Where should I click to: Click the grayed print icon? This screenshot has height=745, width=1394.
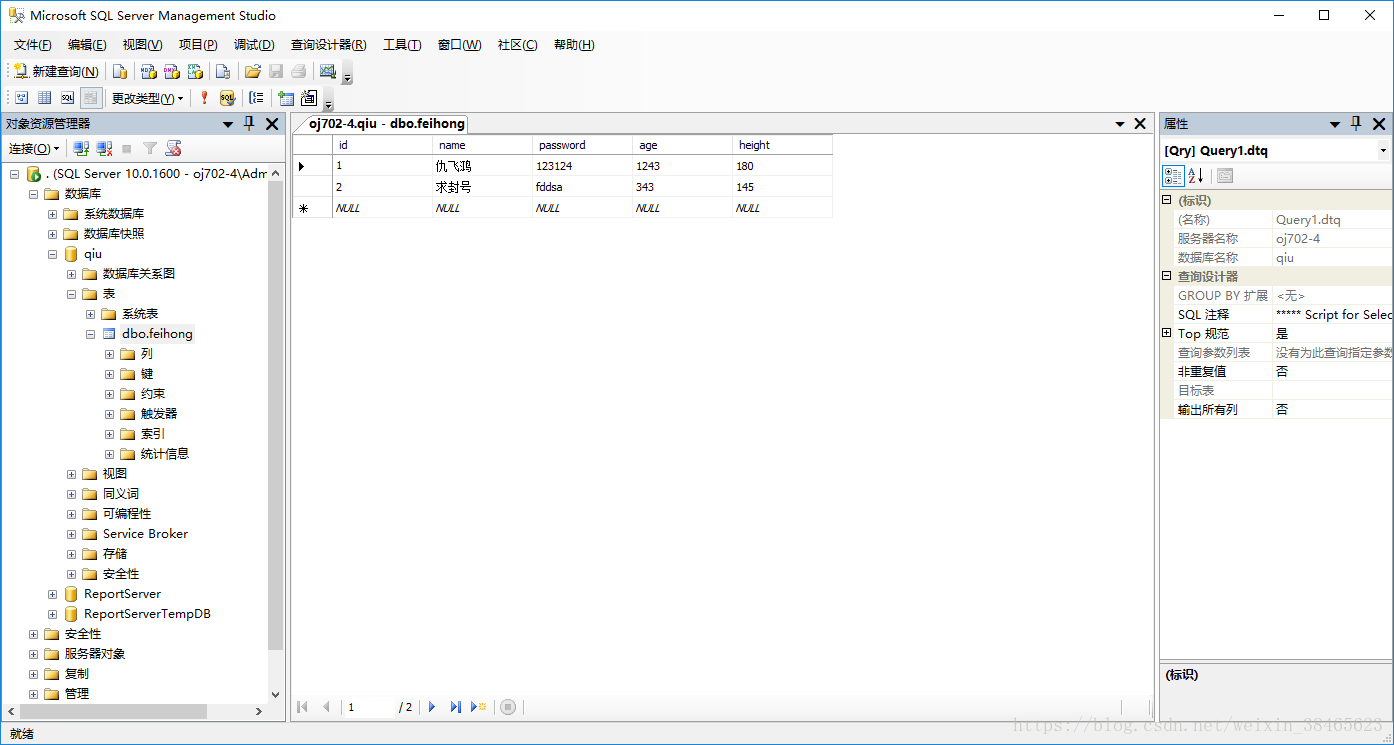pyautogui.click(x=298, y=71)
